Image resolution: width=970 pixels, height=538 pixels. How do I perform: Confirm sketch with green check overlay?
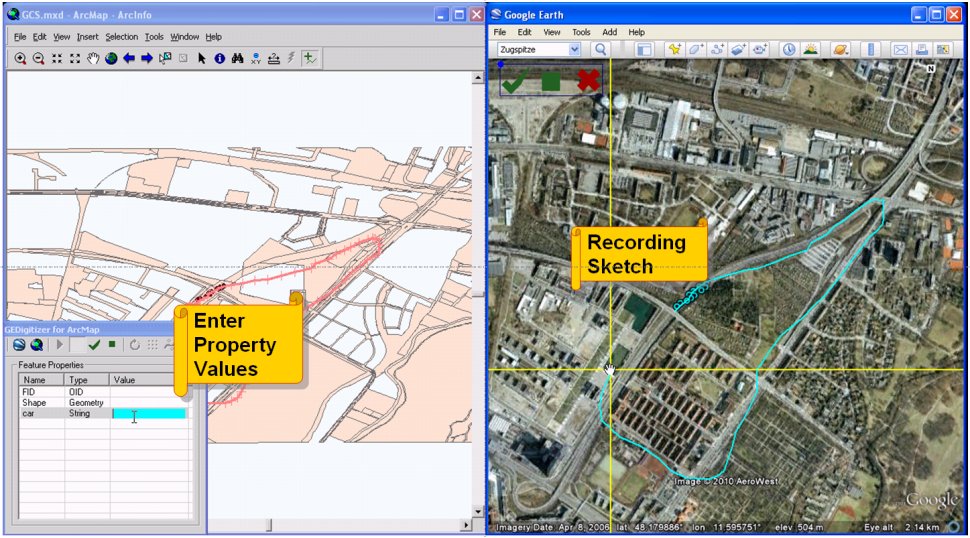pyautogui.click(x=515, y=81)
